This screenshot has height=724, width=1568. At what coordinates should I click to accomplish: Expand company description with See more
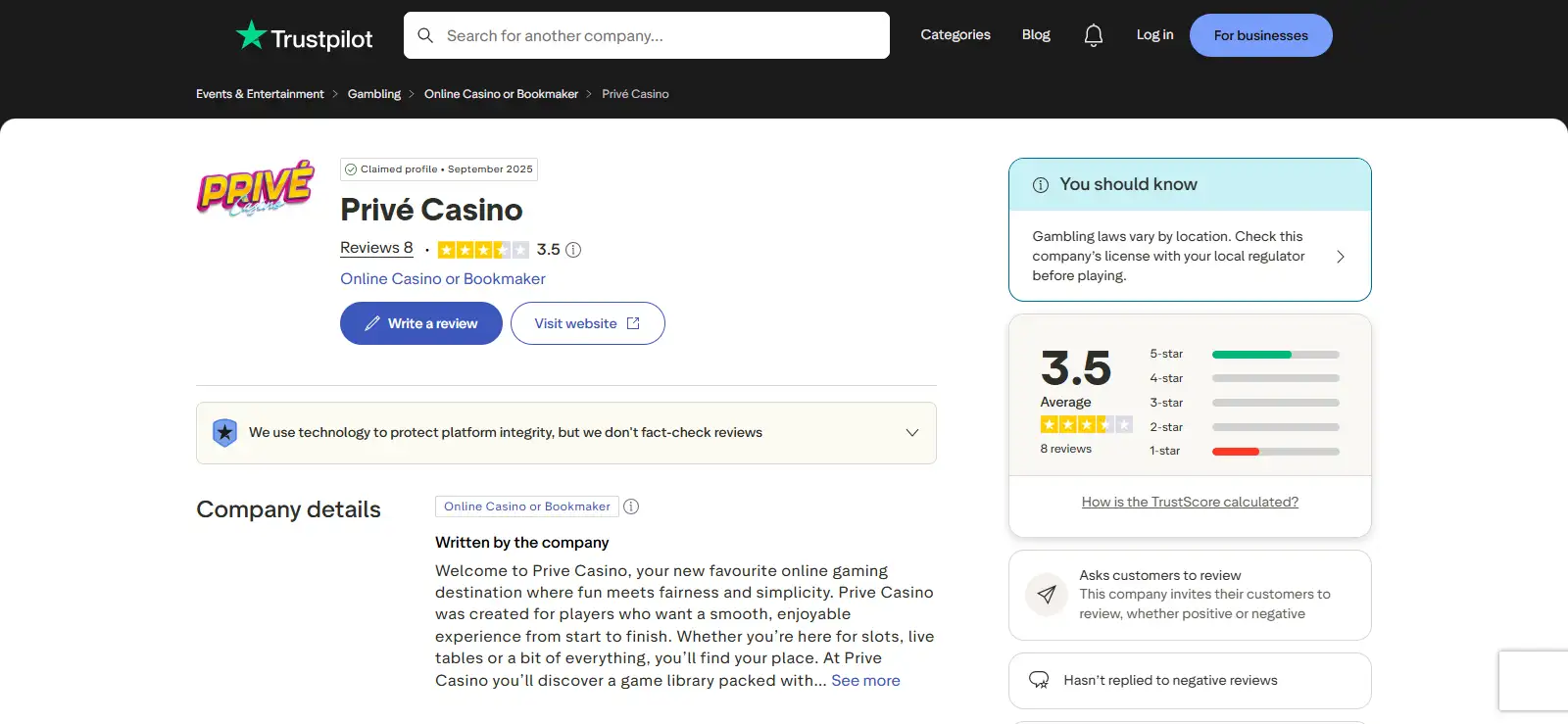click(865, 680)
